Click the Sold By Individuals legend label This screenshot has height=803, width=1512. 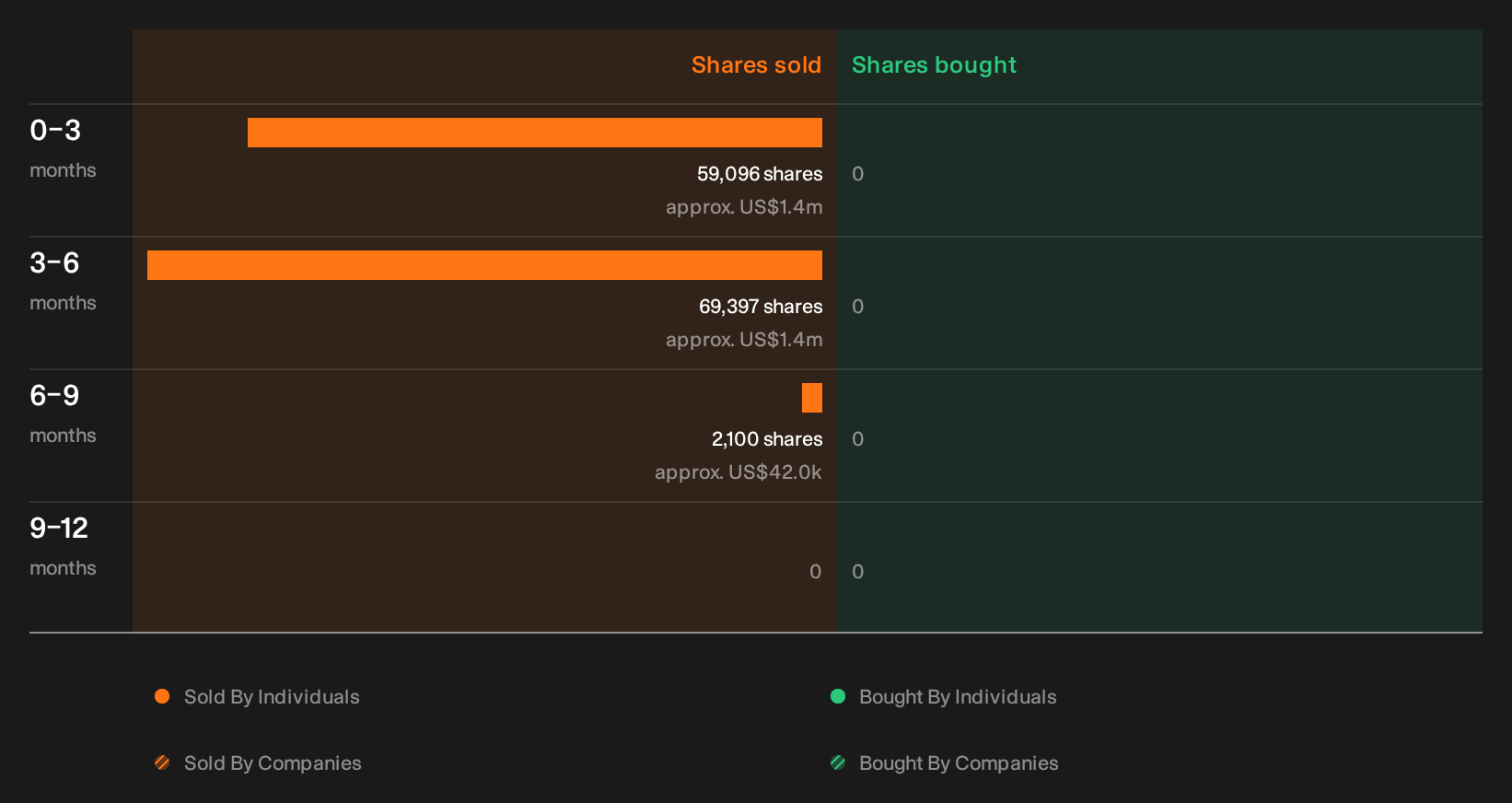point(272,697)
